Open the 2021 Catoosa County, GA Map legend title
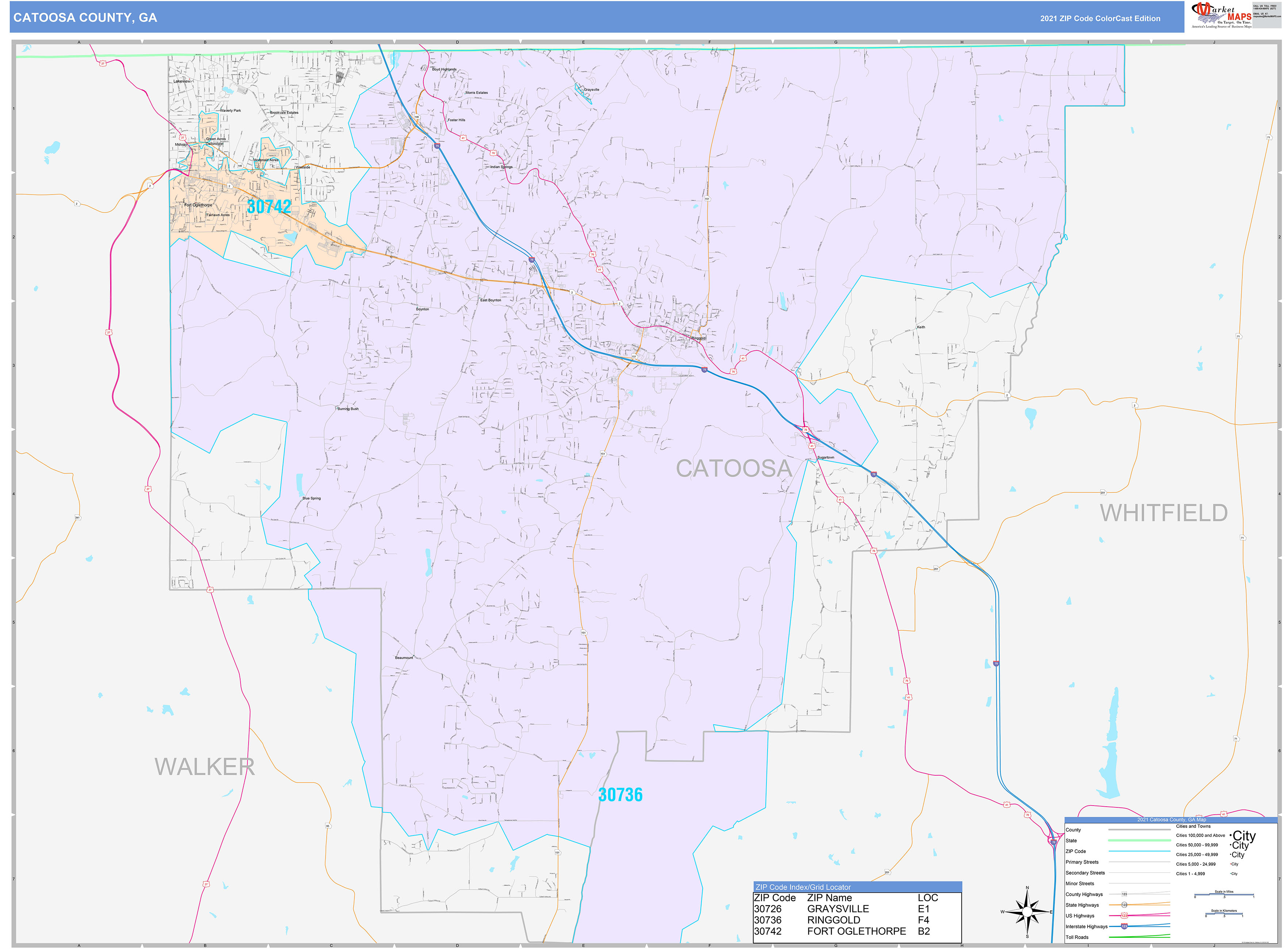This screenshot has height=949, width=1288. pyautogui.click(x=1172, y=820)
